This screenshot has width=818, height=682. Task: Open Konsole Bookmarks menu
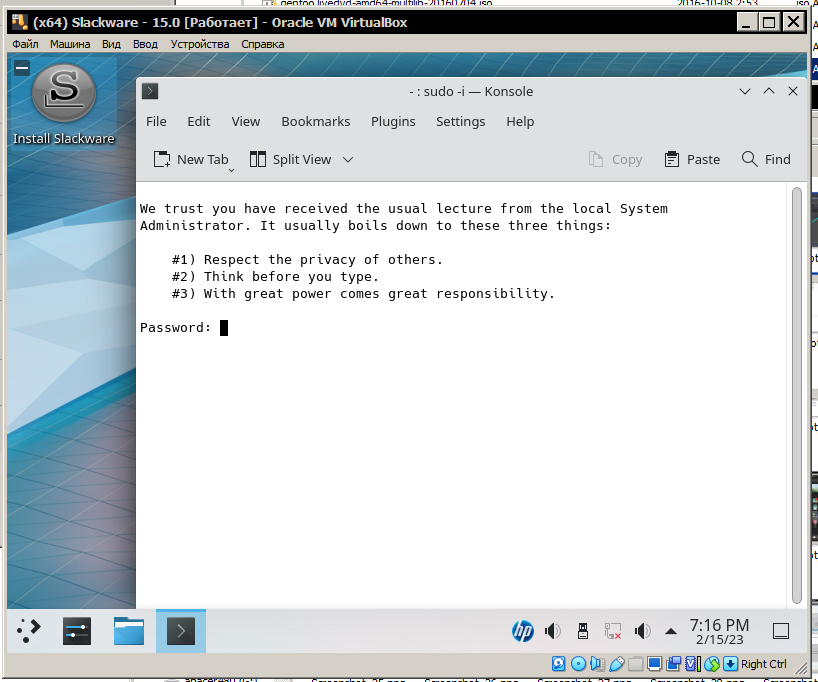pos(316,121)
